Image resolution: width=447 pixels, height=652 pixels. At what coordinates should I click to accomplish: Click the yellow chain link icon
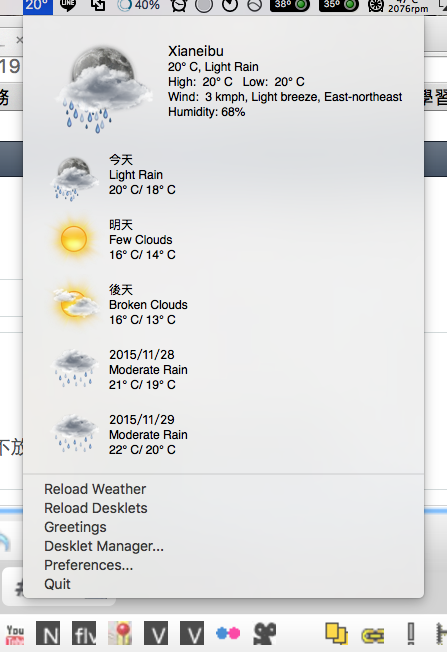click(373, 635)
